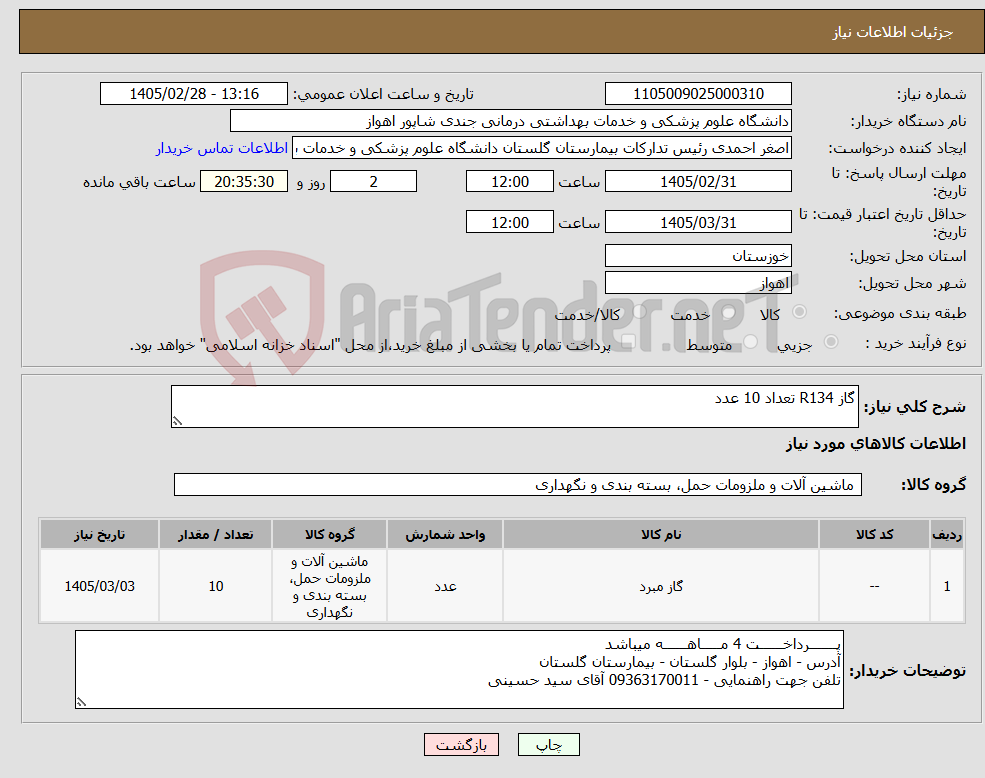Screen dimensions: 985x778
Task: Click the request creator field اصغر احمدی
Action: click(542, 148)
